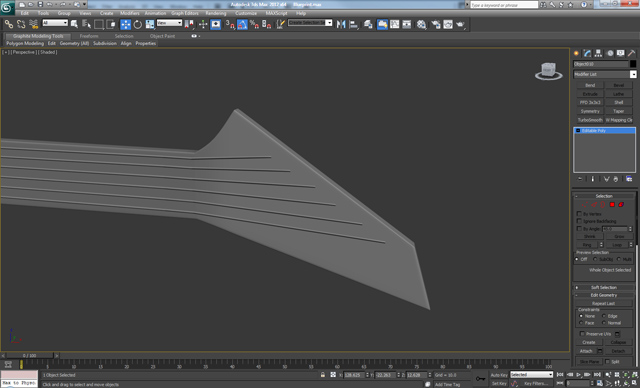The image size is (640, 388).
Task: Open the 3ds Max application menu logo
Action: [7, 7]
